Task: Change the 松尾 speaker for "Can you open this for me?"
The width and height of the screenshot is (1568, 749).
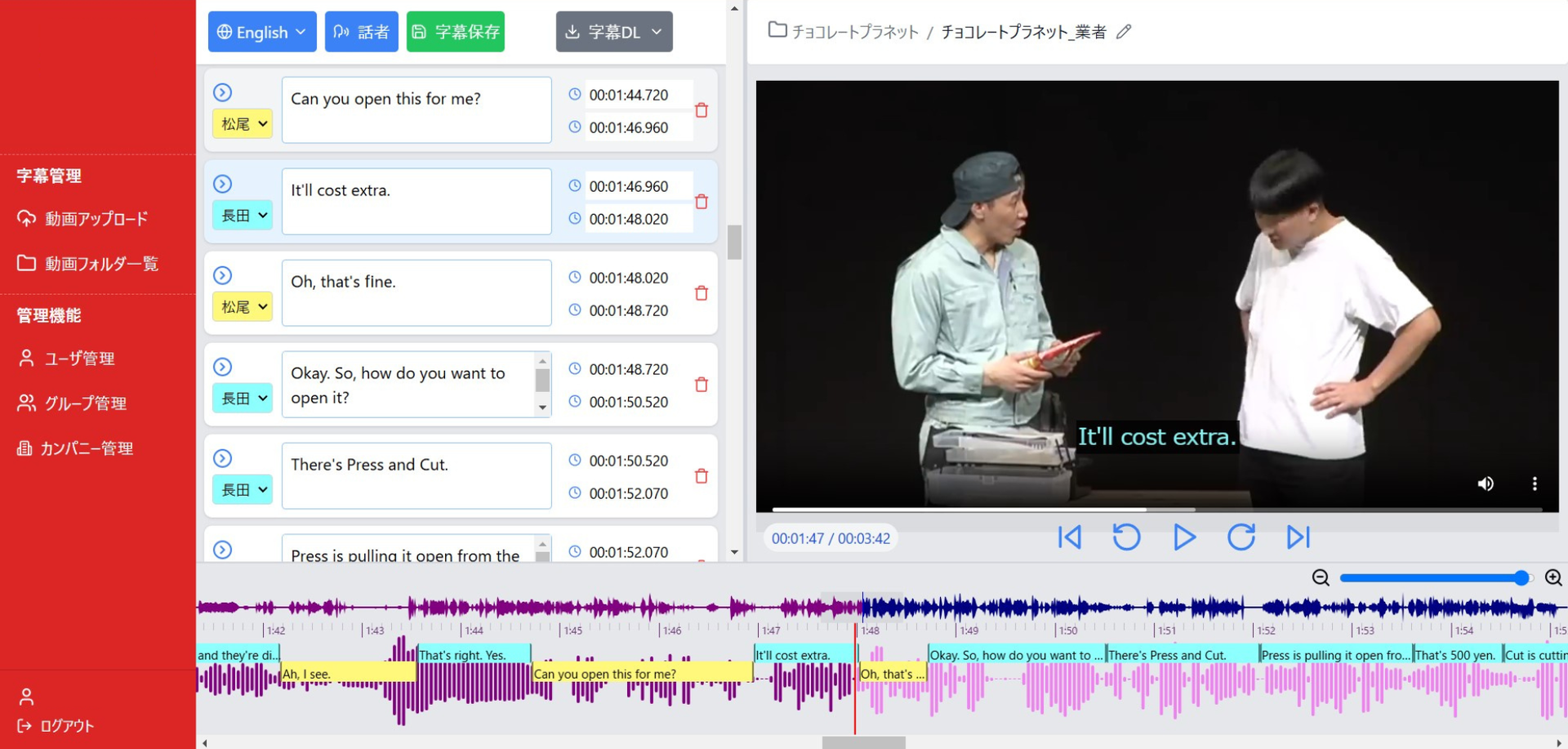Action: click(x=243, y=124)
